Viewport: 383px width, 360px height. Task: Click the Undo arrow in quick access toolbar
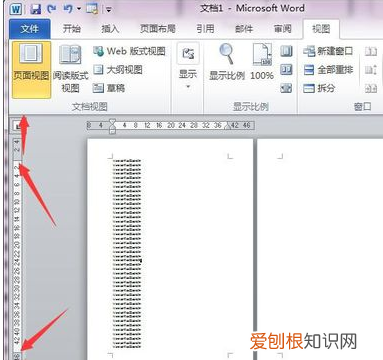68,9
